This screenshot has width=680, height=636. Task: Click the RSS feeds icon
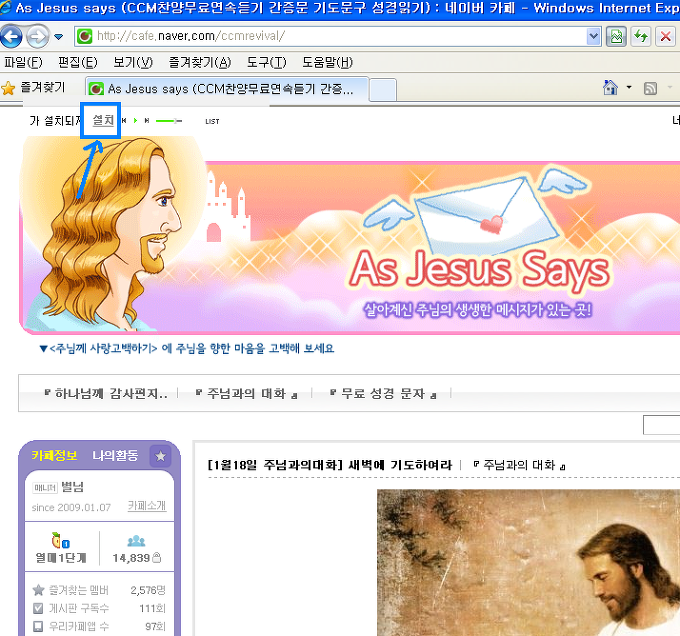[x=650, y=88]
